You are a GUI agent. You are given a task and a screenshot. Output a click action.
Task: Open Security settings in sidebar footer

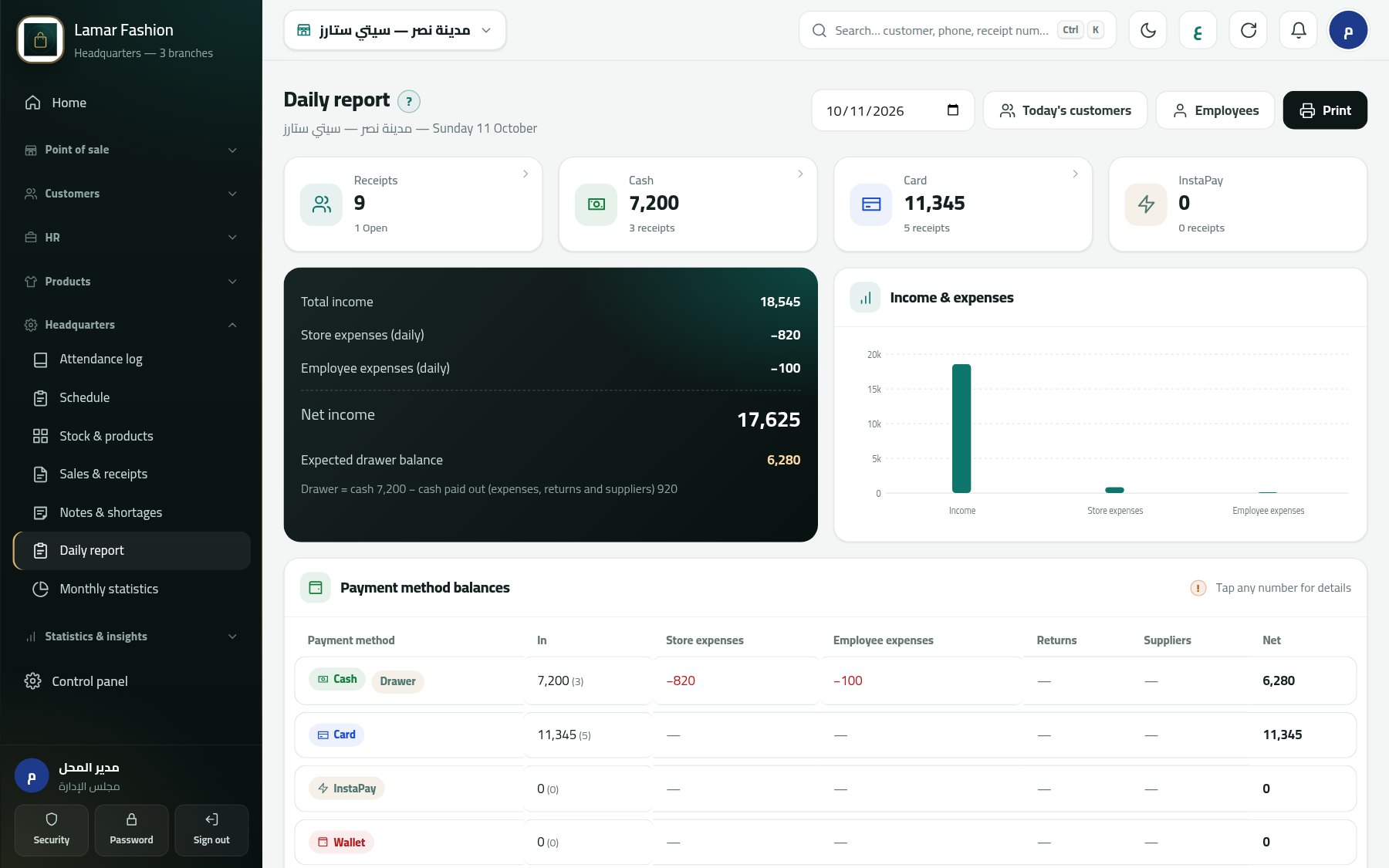52,830
